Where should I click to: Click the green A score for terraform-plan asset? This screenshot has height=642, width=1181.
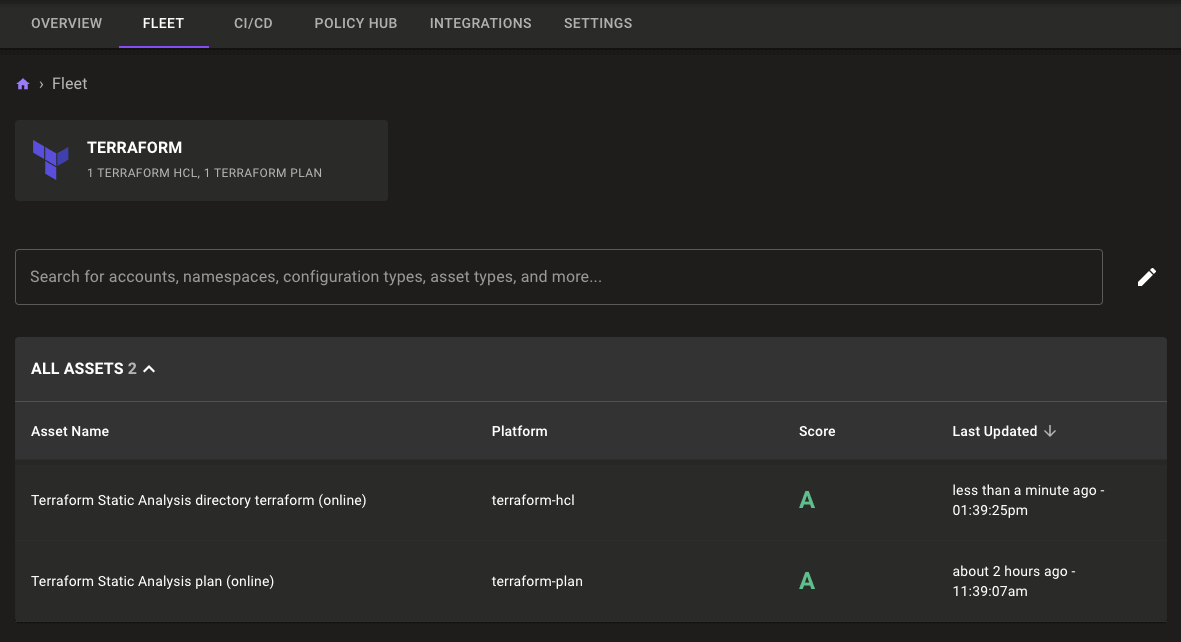(807, 581)
